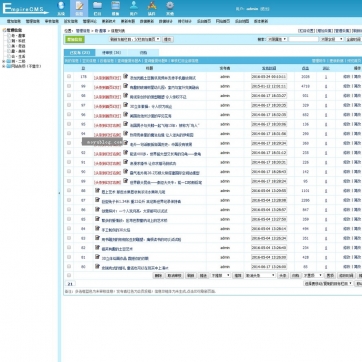Click the edit icon in row ID 90
362x362 pixels.
pos(126,171)
